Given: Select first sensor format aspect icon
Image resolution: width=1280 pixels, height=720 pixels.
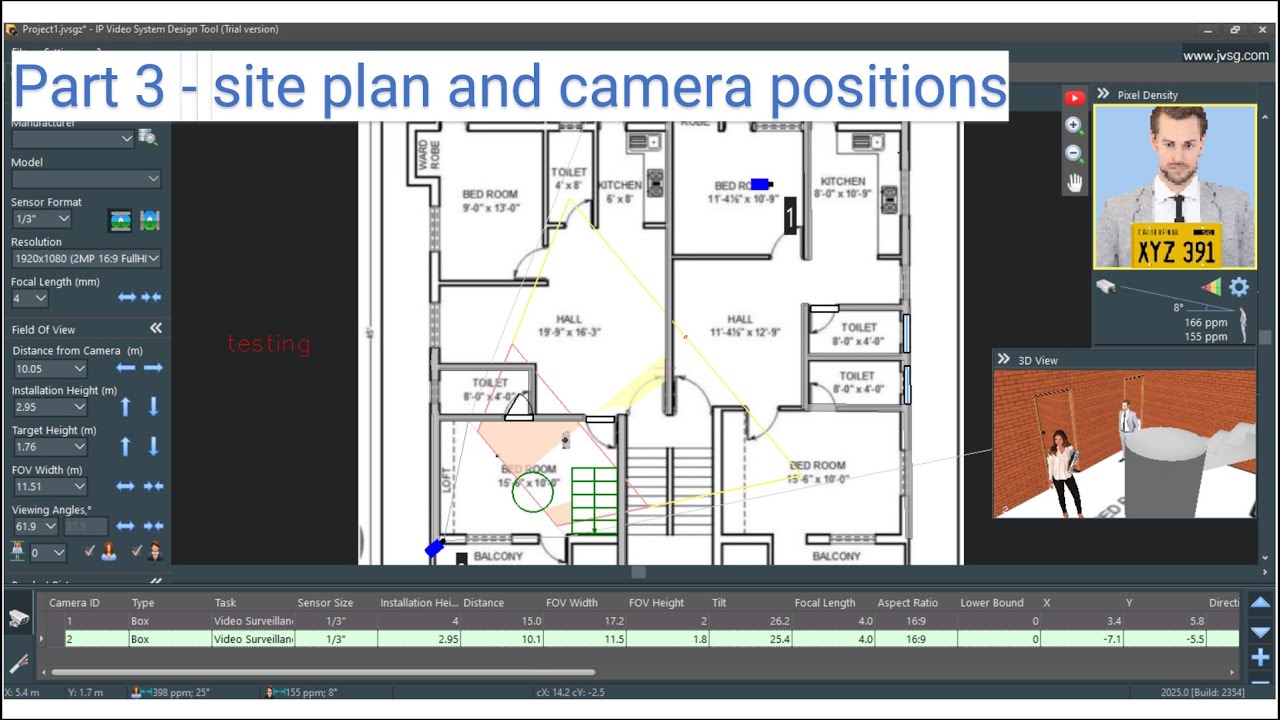Looking at the screenshot, I should pos(120,220).
